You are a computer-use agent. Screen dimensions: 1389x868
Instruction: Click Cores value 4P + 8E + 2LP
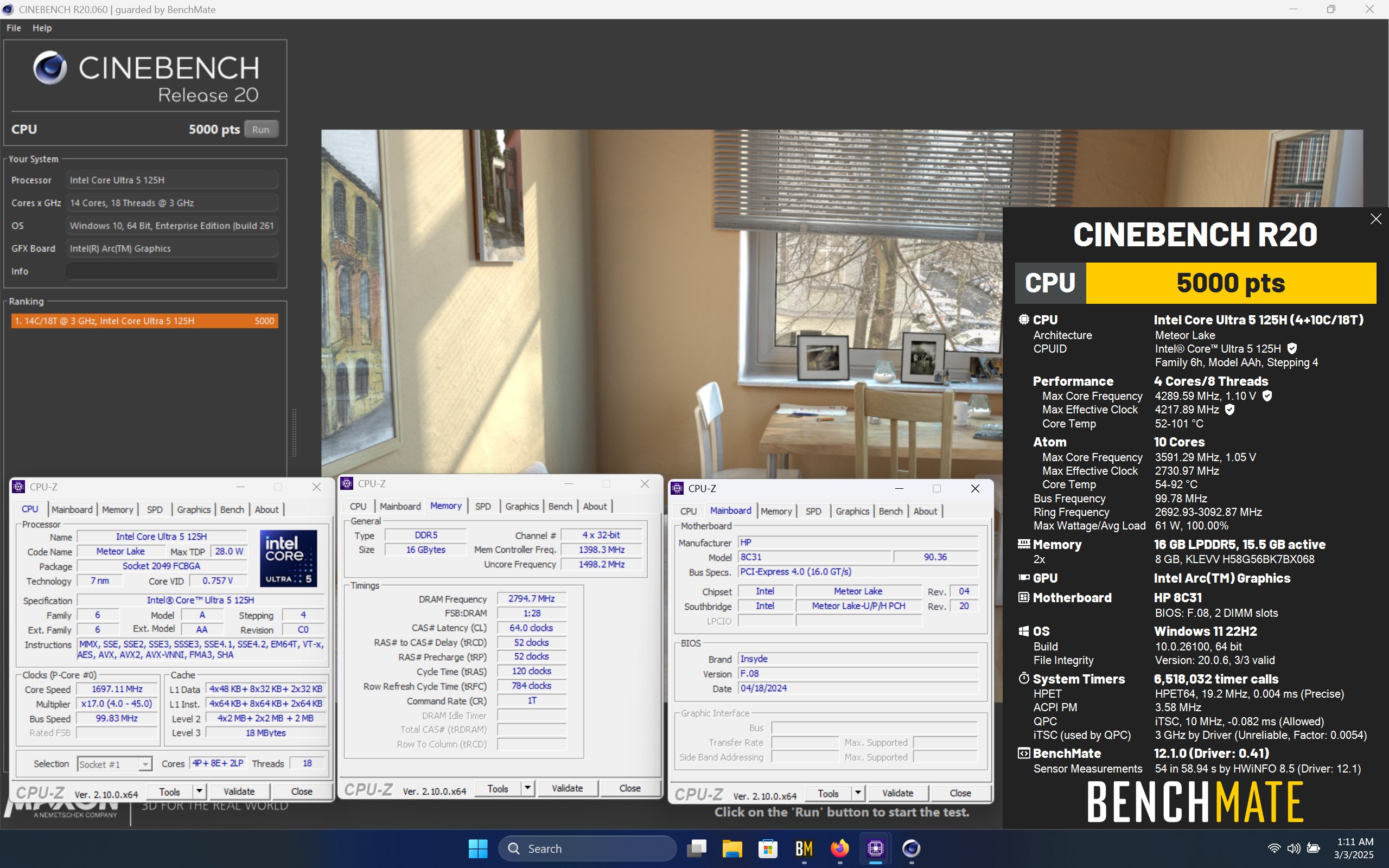pyautogui.click(x=218, y=763)
